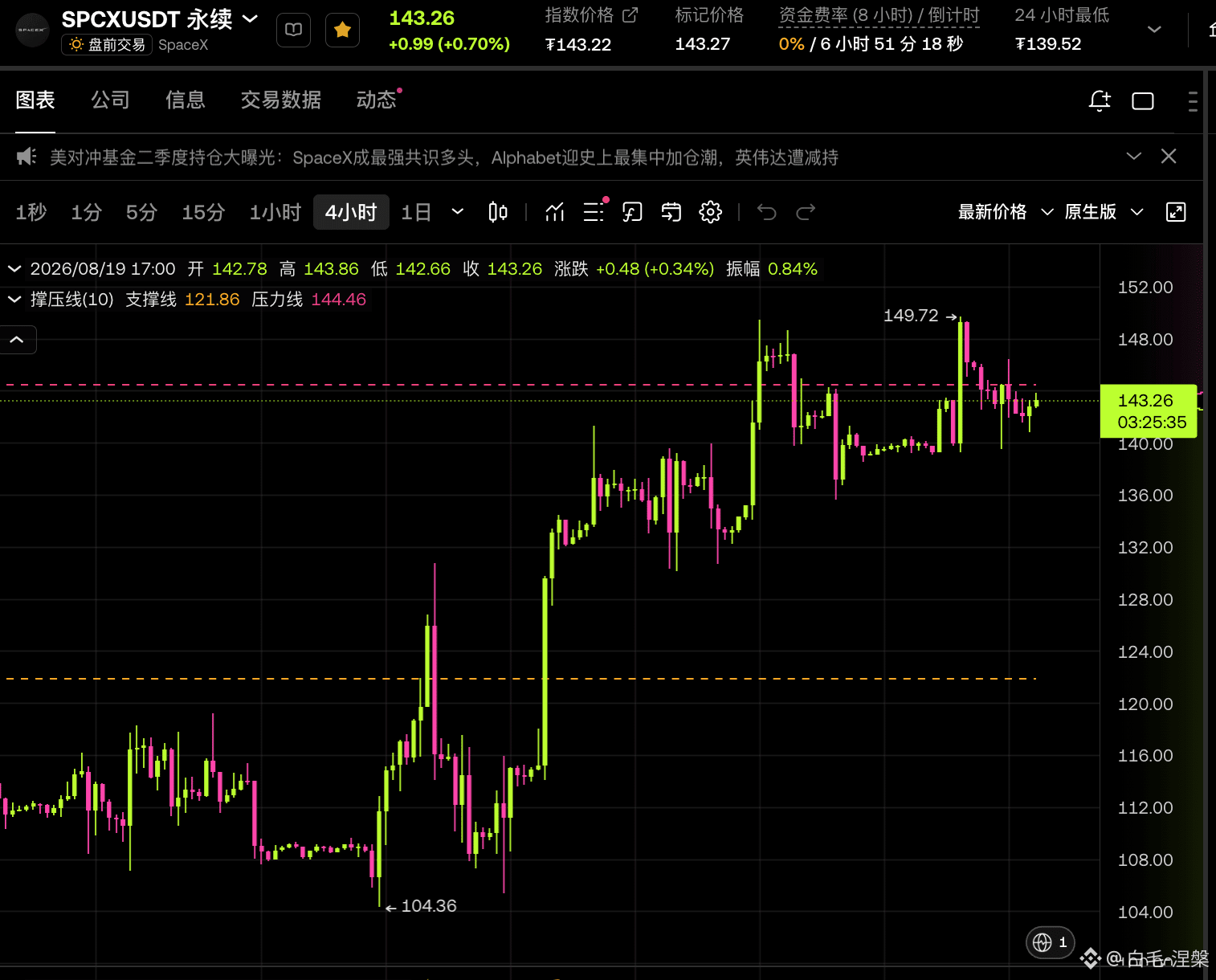The width and height of the screenshot is (1216, 980).
Task: Open the index price external link icon
Action: coord(630,14)
